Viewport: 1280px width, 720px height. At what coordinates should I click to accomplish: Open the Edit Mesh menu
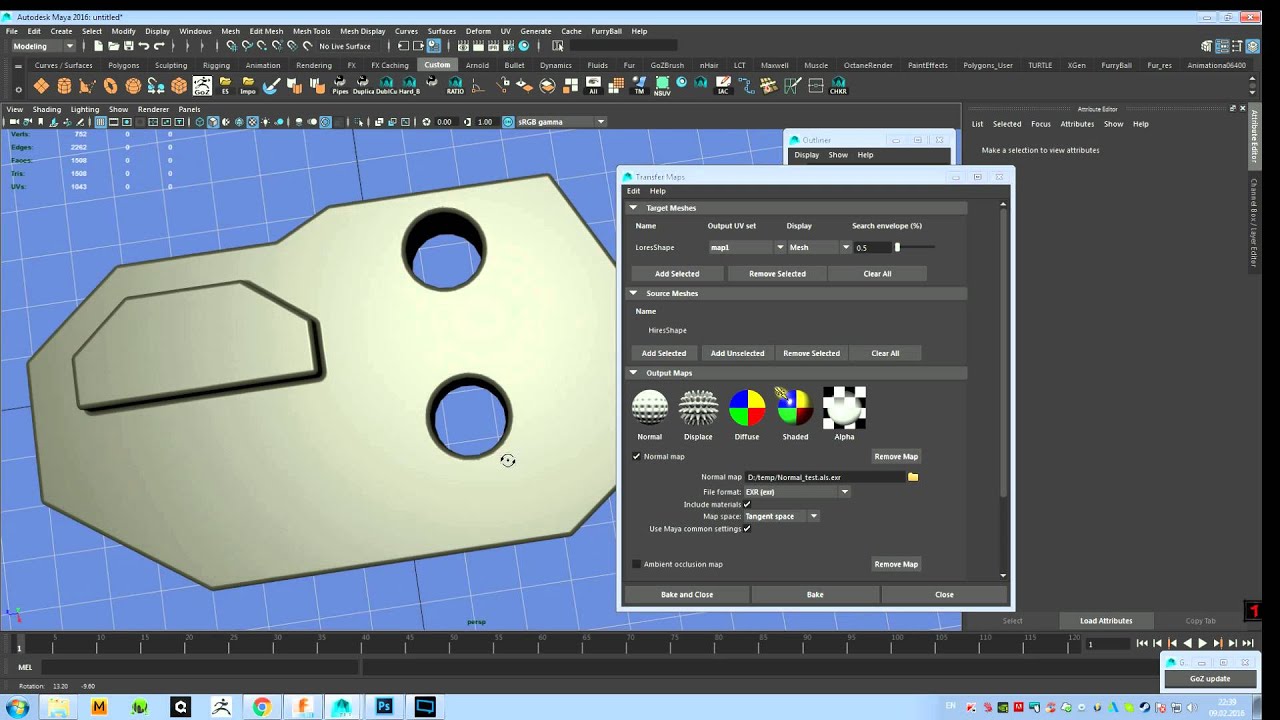(266, 31)
